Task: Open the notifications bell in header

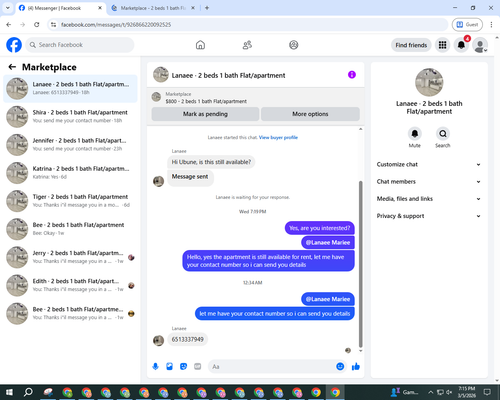Action: pos(461,45)
